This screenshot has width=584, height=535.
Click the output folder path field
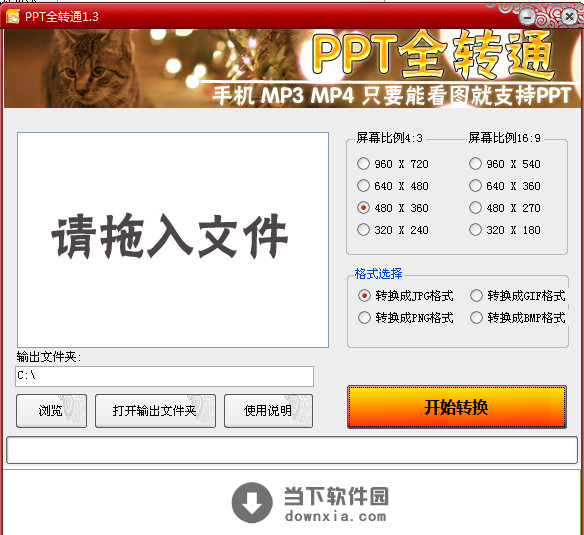click(165, 376)
